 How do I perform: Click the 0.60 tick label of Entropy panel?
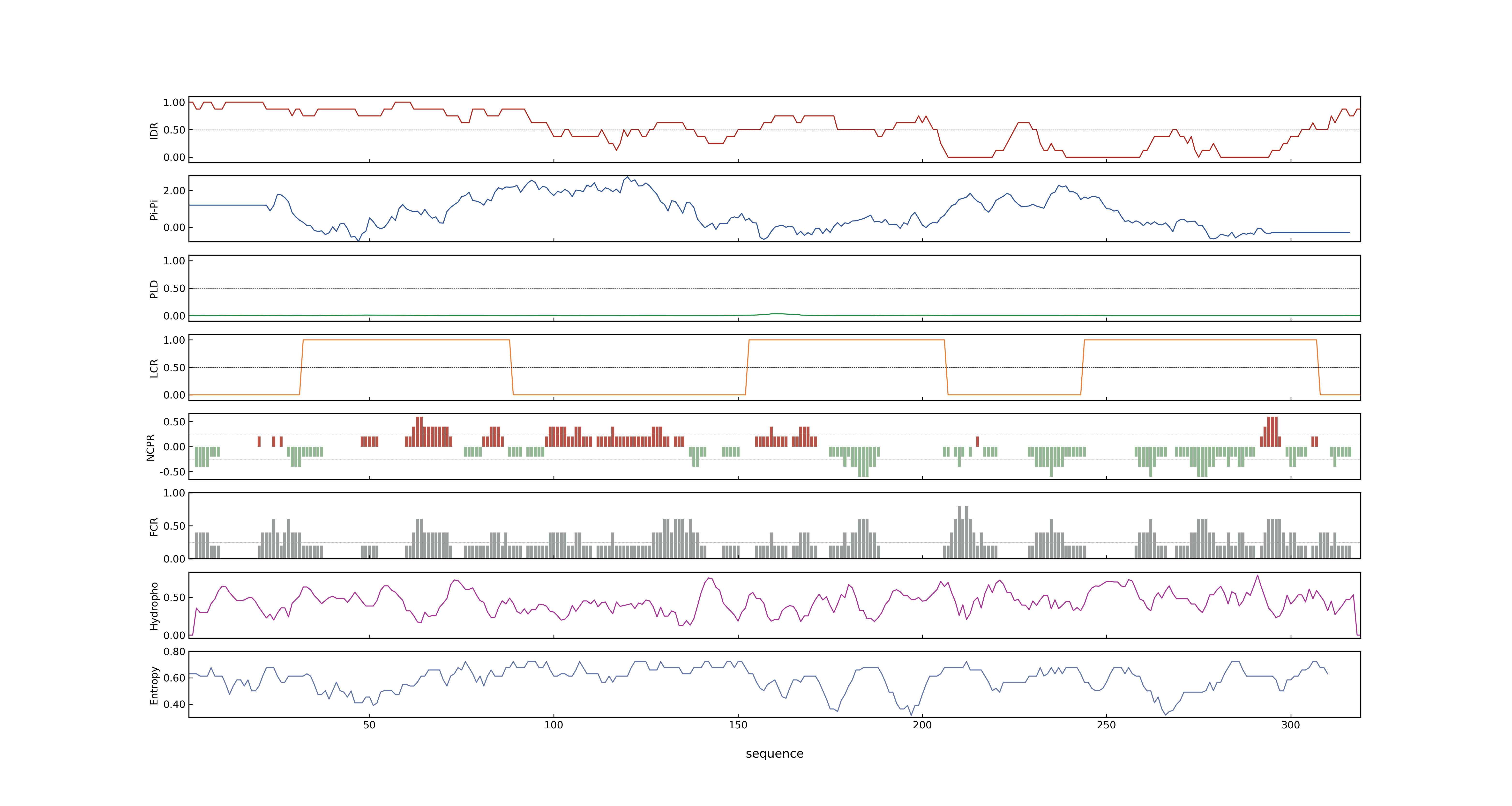174,678
